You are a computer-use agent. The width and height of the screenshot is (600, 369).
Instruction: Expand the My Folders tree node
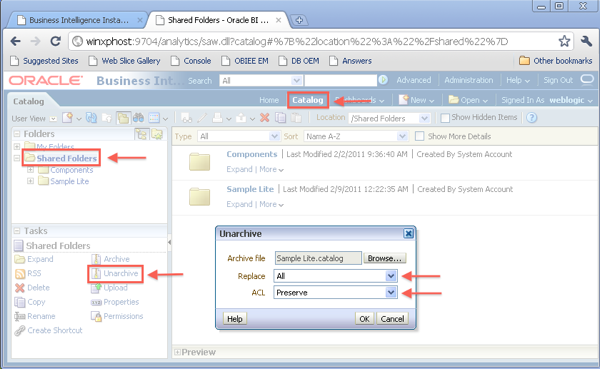(x=17, y=146)
